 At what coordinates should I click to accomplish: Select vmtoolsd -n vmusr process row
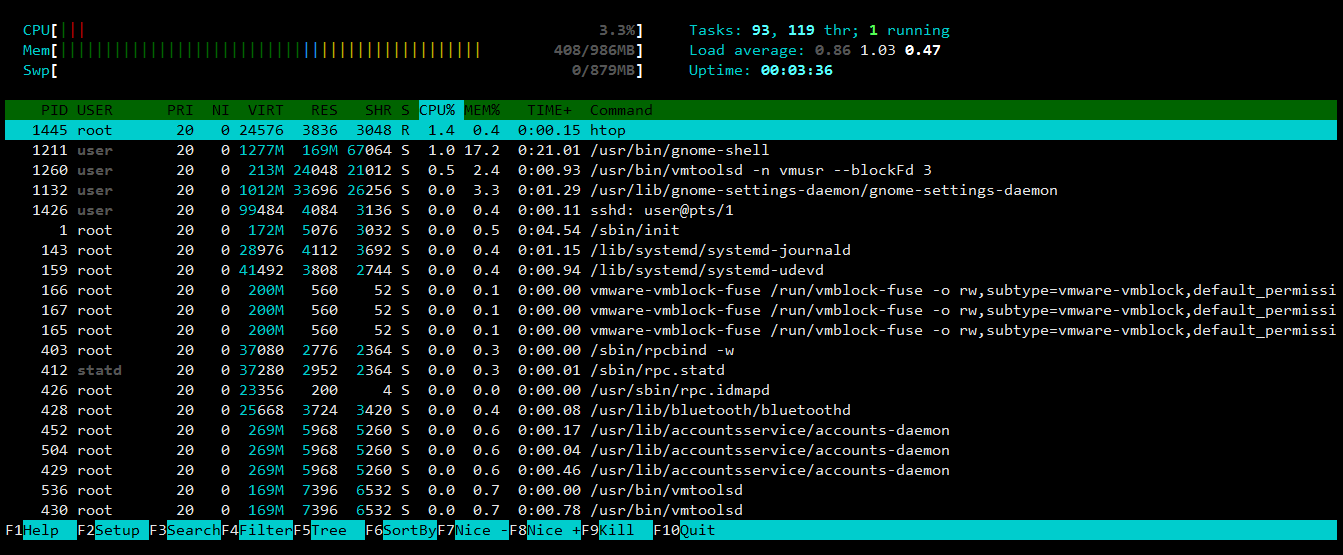(671, 170)
